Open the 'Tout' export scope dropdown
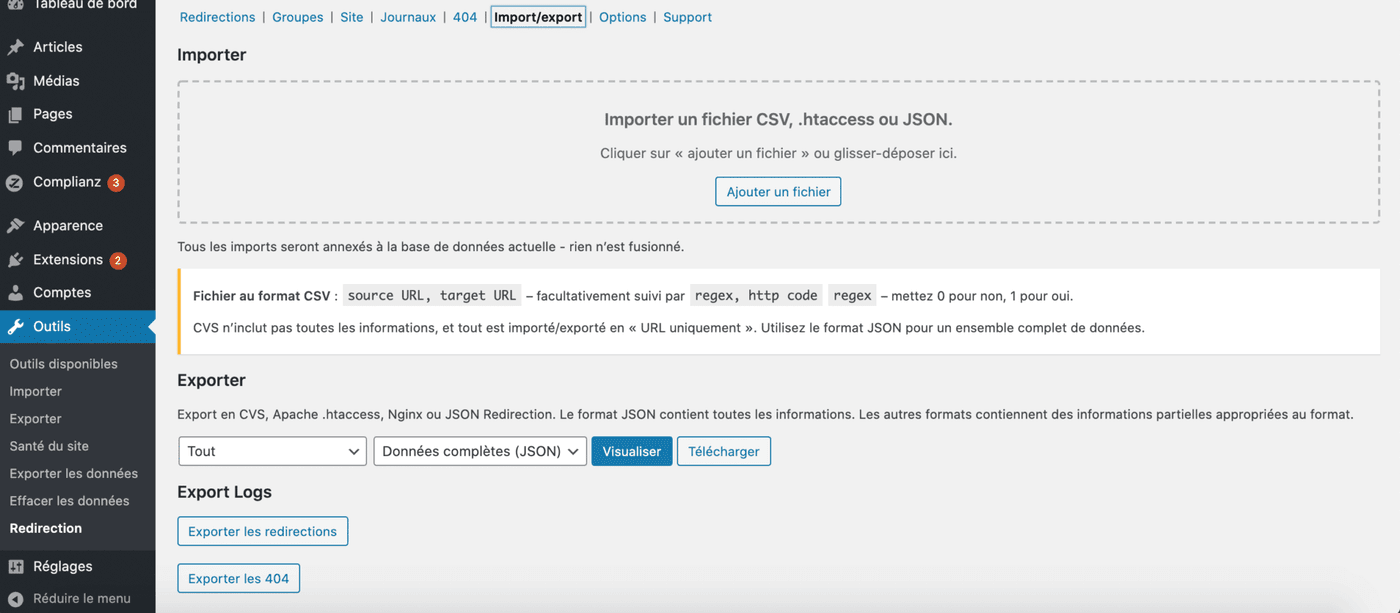1400x613 pixels. pos(272,451)
